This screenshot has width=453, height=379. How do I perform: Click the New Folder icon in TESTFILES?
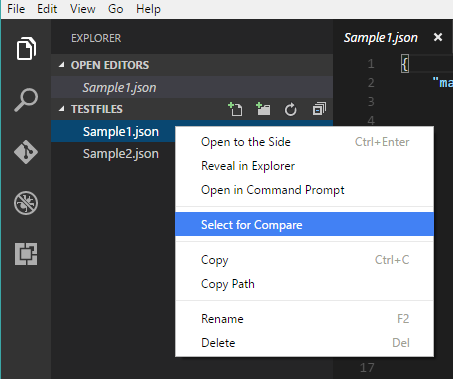263,109
